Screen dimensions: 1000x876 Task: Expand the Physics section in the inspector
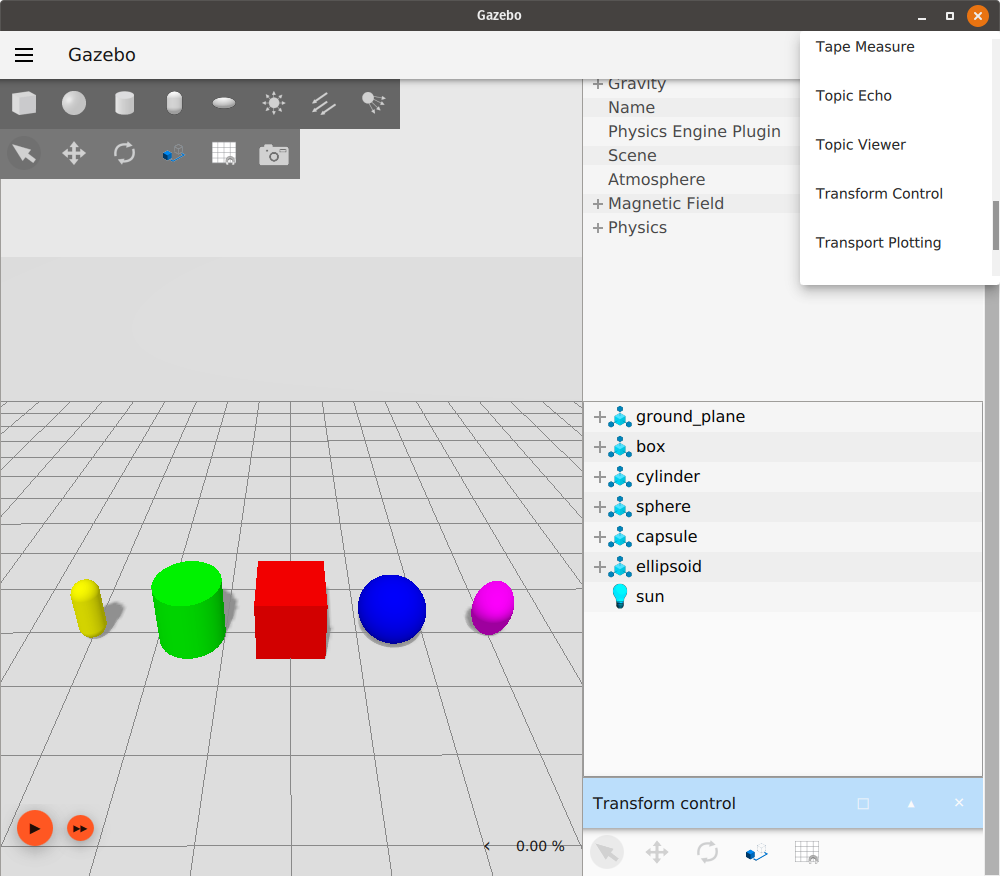click(597, 227)
